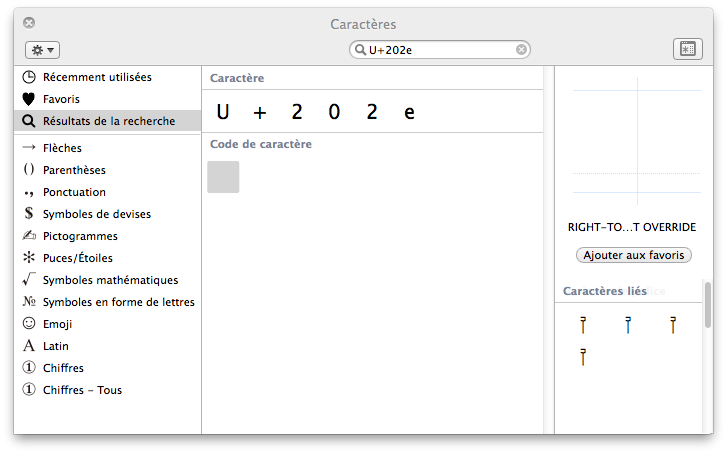Select Symboles mathématiques category
727x454 pixels.
click(x=109, y=280)
